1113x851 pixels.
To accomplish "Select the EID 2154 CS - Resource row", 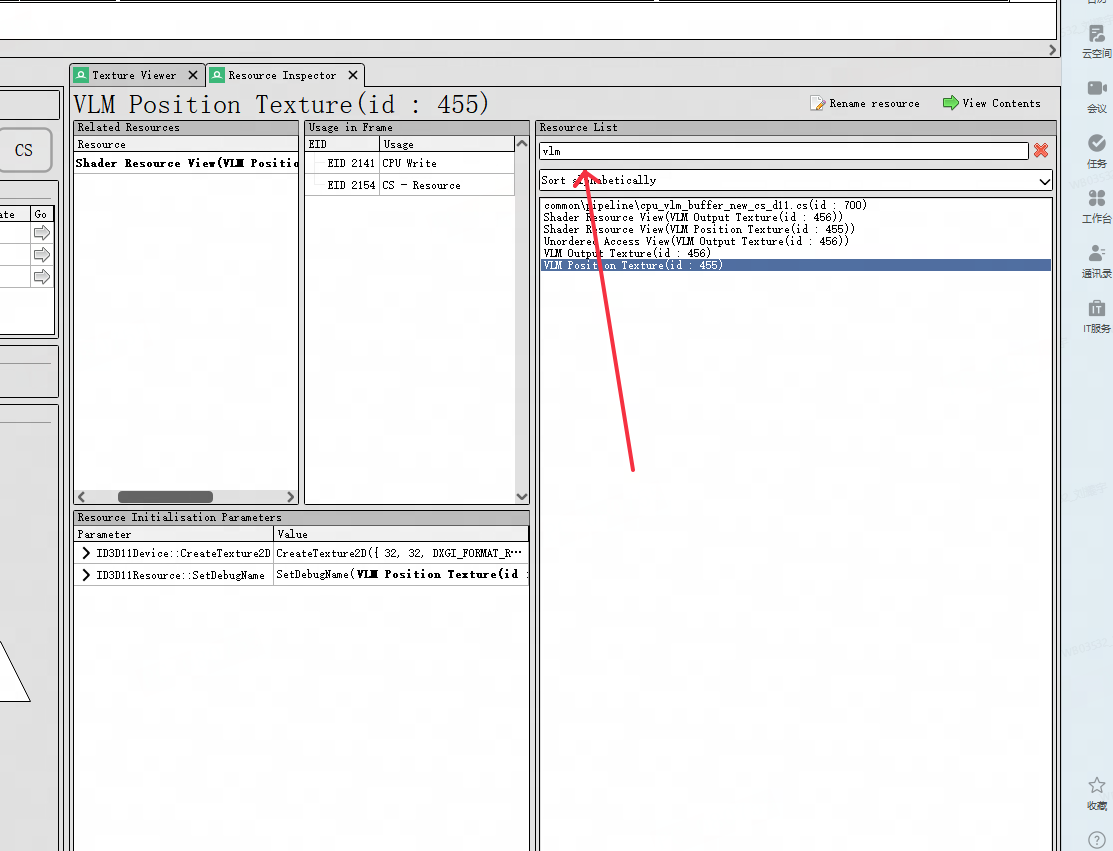I will coord(420,185).
